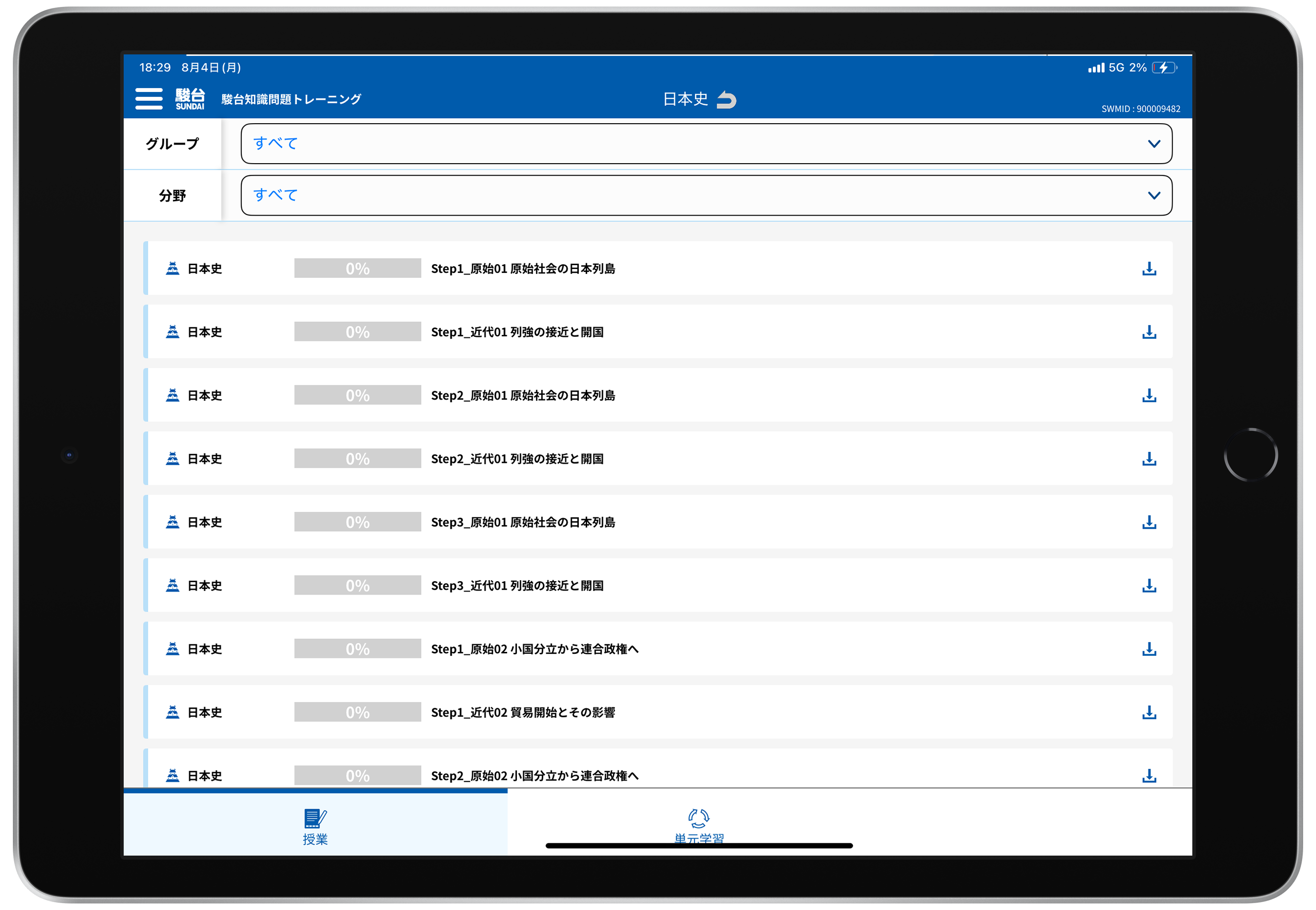
Task: Click castle icon in Step3_原始01 row
Action: pyautogui.click(x=172, y=522)
